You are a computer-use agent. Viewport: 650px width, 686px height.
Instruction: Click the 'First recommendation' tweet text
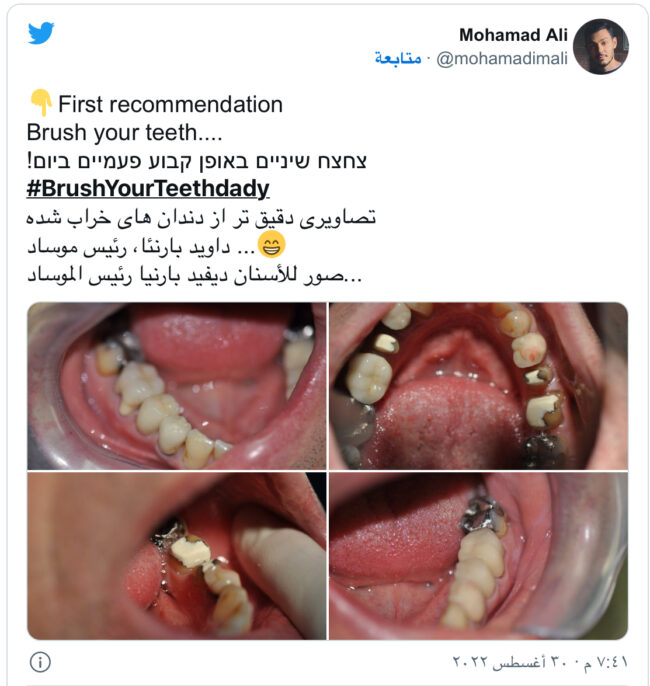point(170,105)
